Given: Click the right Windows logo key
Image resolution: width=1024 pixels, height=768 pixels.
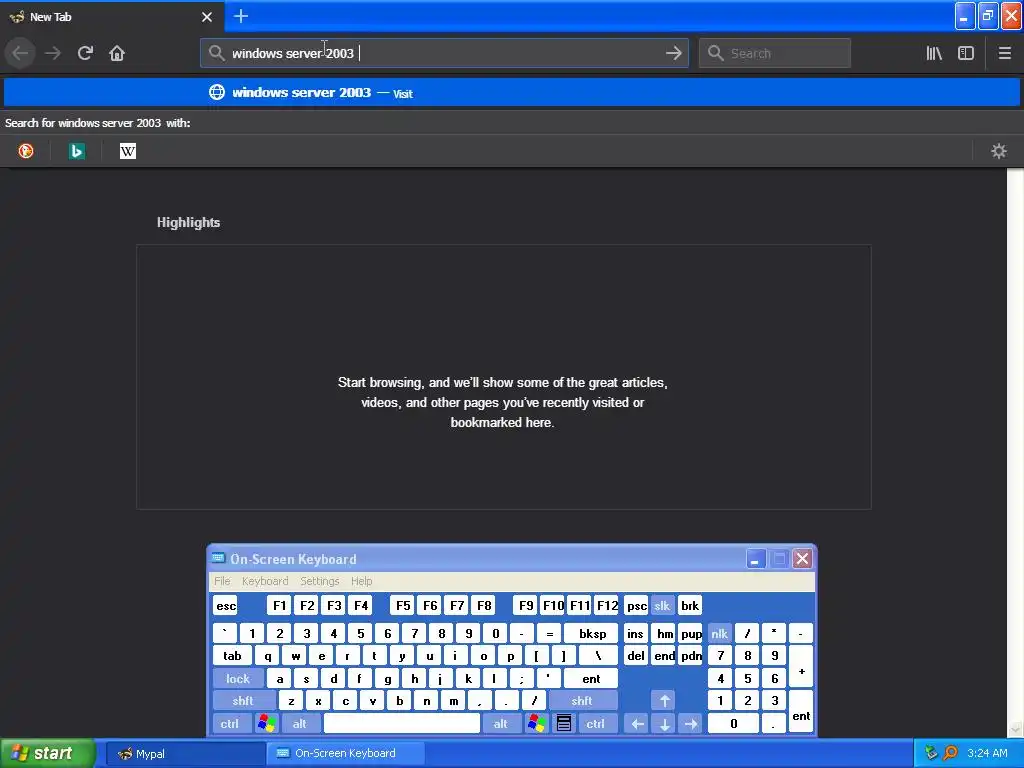Looking at the screenshot, I should coord(537,724).
